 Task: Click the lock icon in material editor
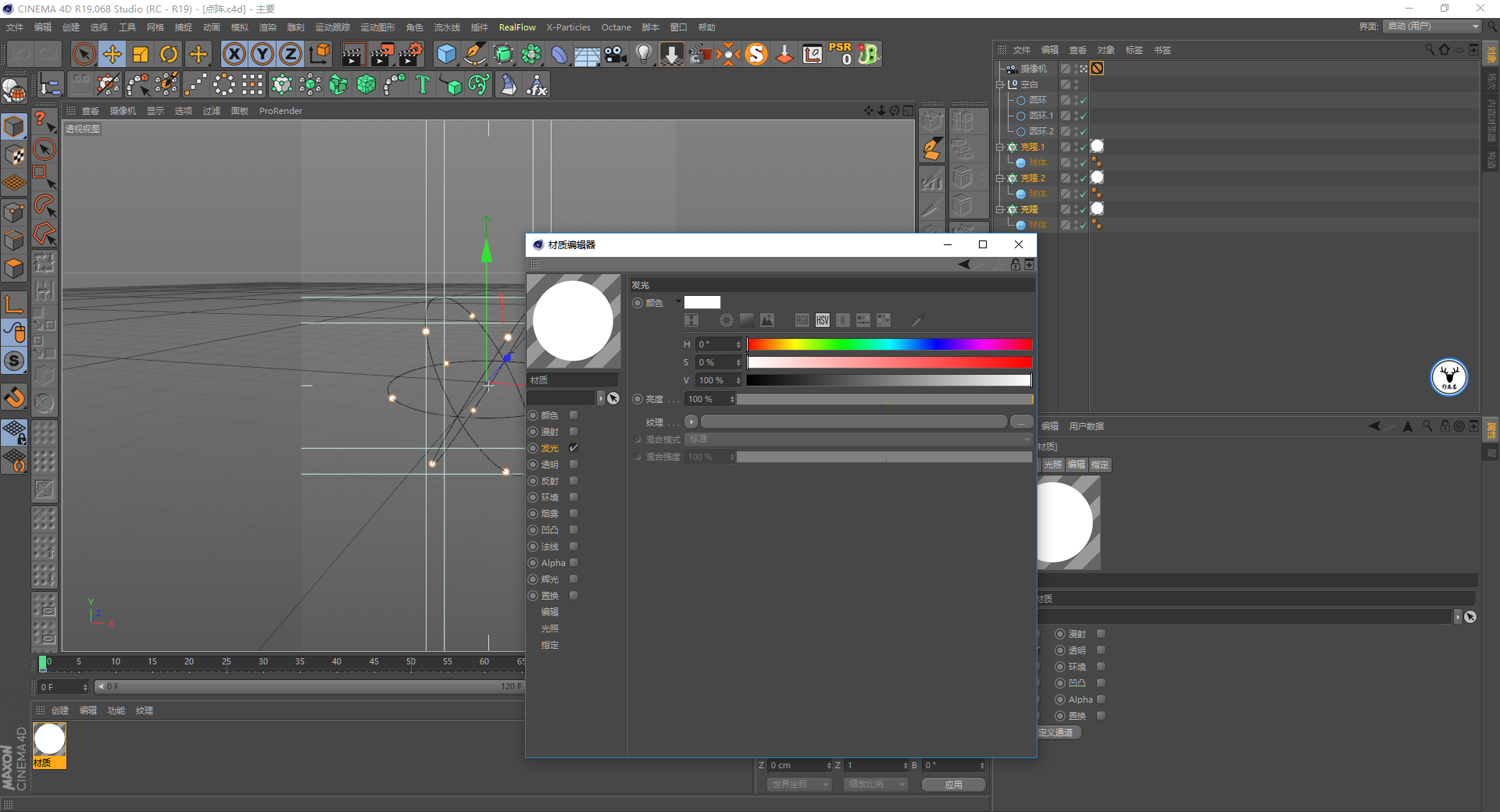[x=1016, y=265]
